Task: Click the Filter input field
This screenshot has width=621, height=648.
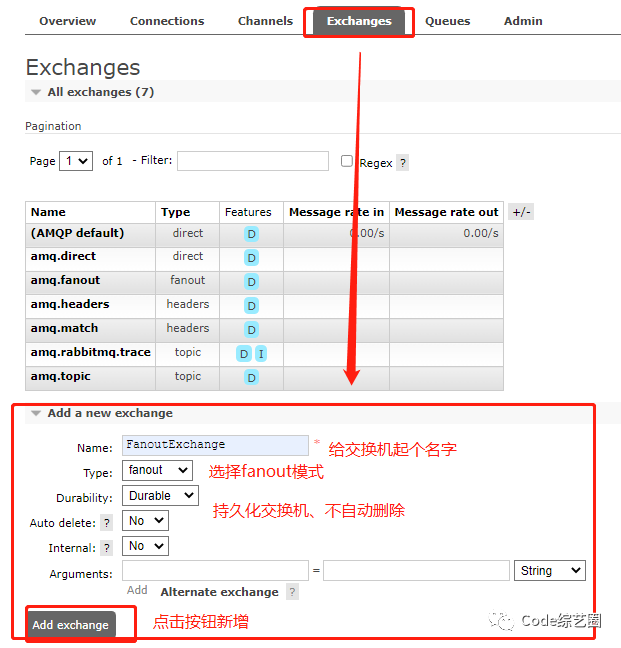Action: [253, 161]
